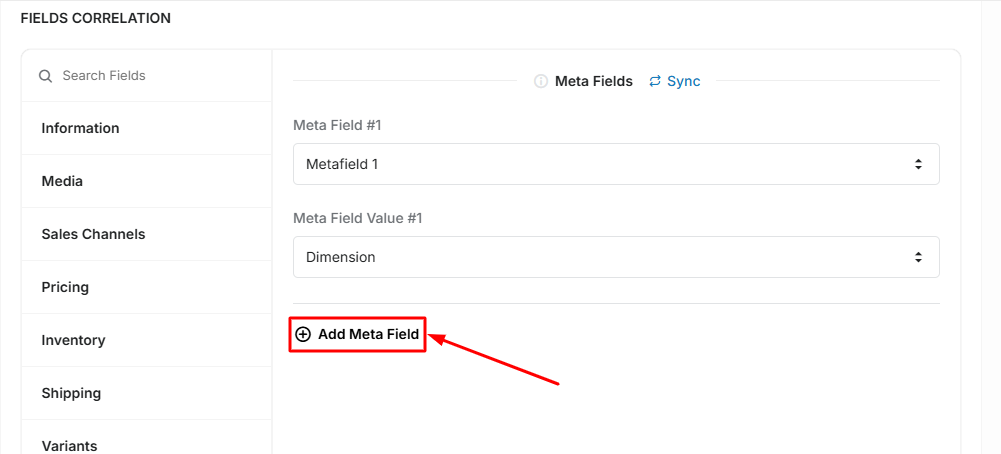The height and width of the screenshot is (454, 1001).
Task: Switch to the Pricing section
Action: [x=147, y=287]
